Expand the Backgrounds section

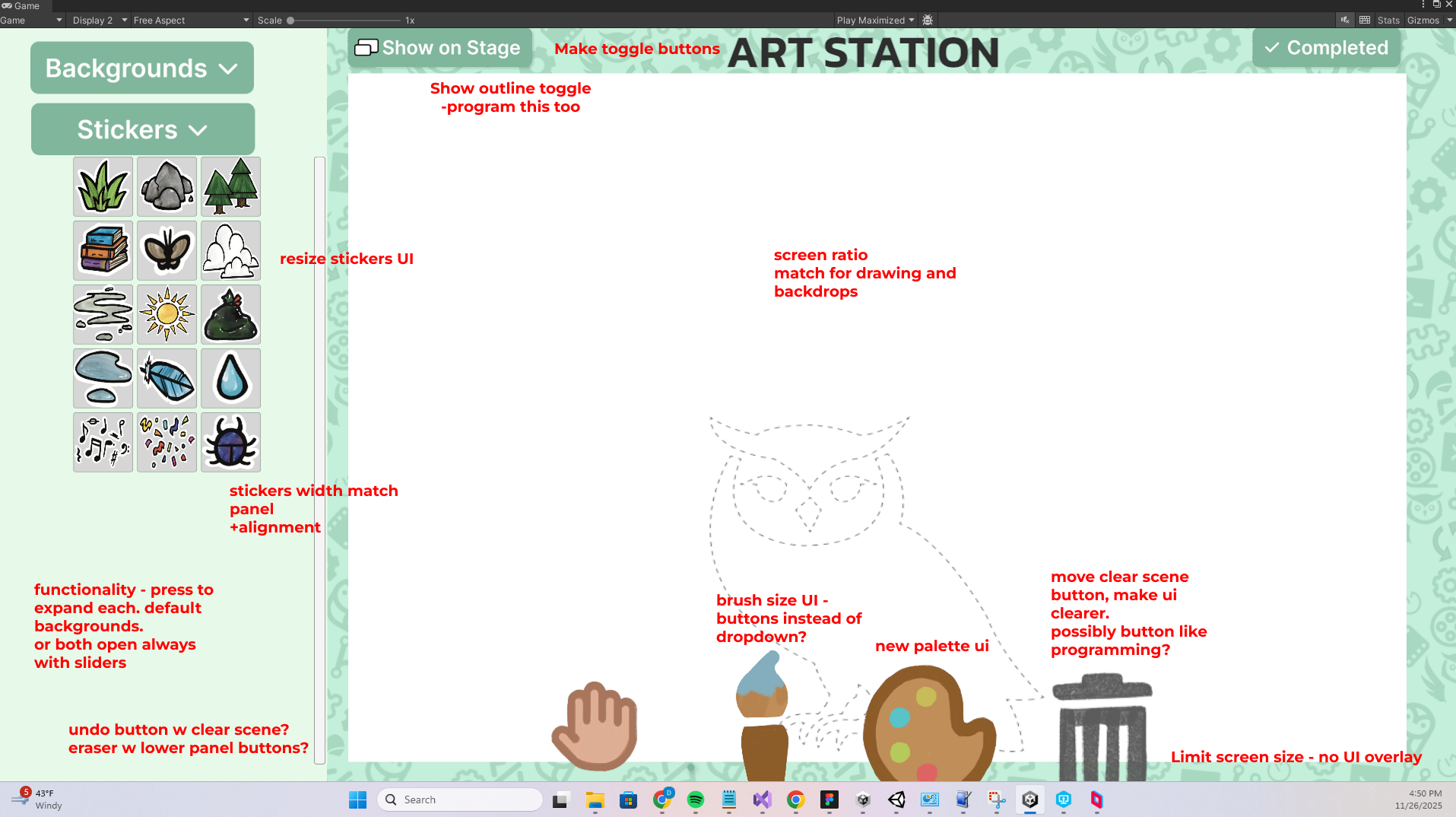(142, 68)
